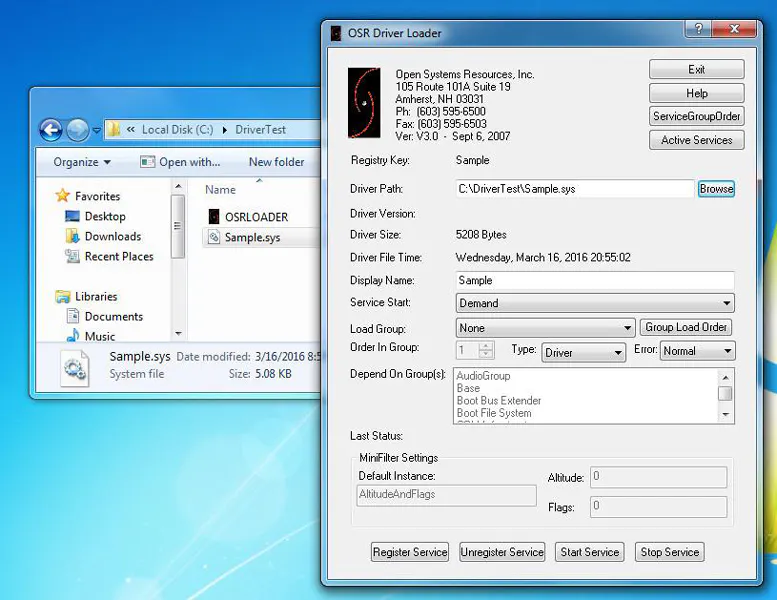Open the Service Start dropdown

[x=595, y=303]
